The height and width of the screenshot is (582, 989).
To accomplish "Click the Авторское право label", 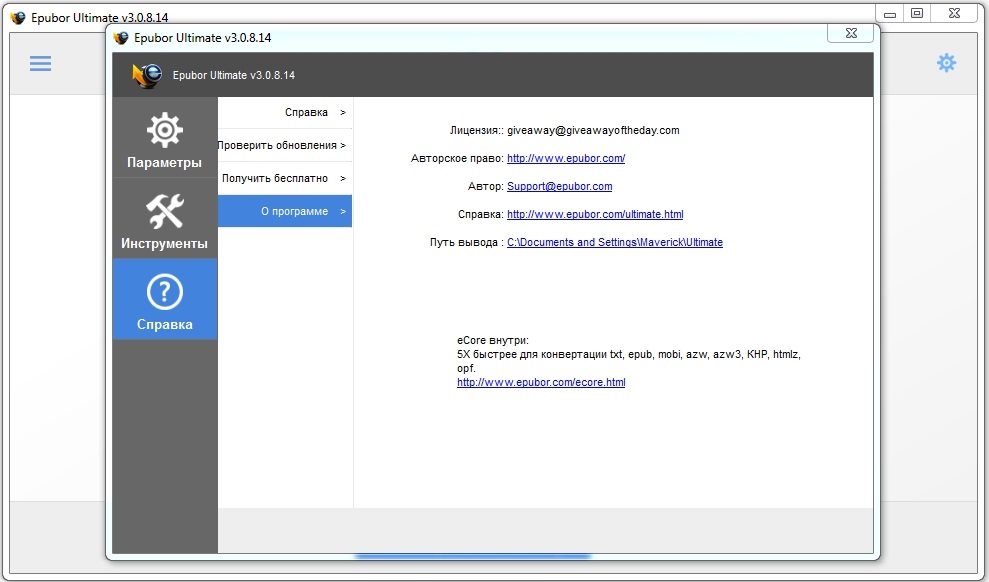I will 457,158.
